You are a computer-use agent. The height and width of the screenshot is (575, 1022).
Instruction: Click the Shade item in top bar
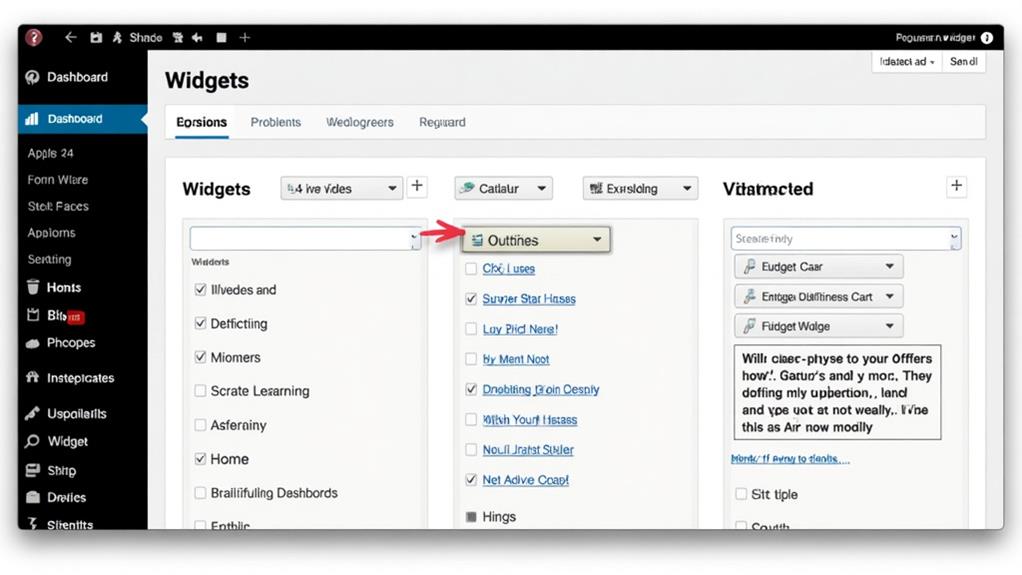tap(145, 38)
